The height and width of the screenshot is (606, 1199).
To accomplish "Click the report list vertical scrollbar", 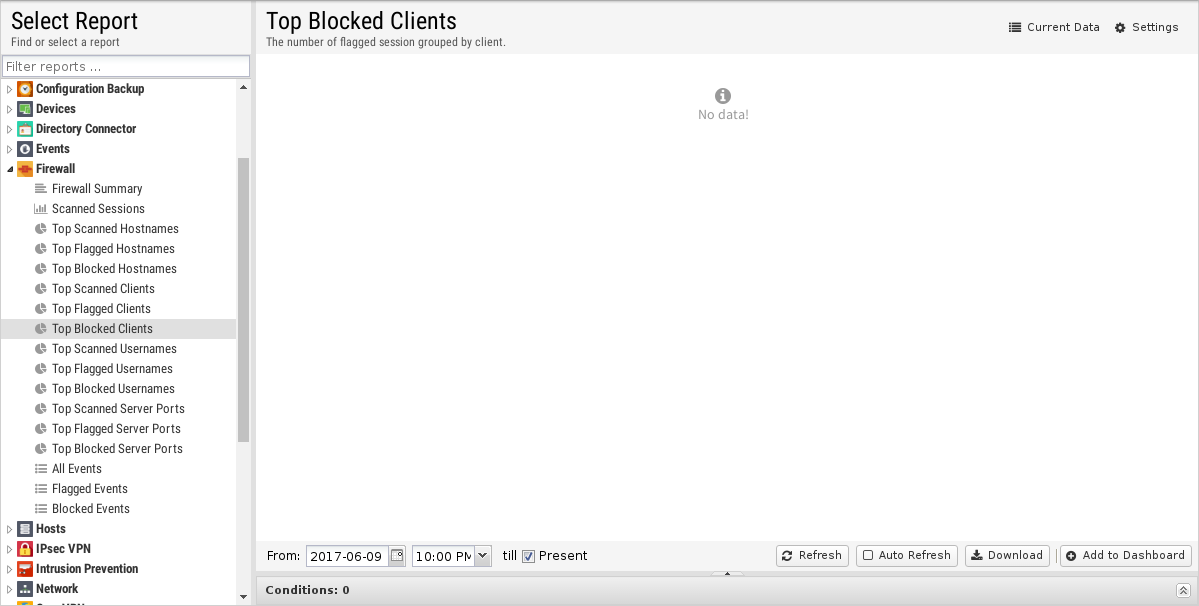I will click(243, 300).
